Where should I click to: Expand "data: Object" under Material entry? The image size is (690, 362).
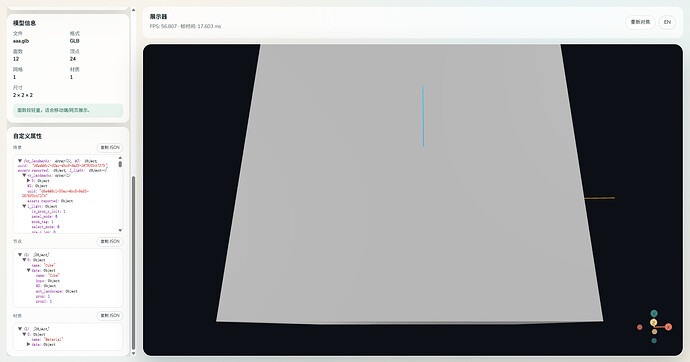click(29, 344)
